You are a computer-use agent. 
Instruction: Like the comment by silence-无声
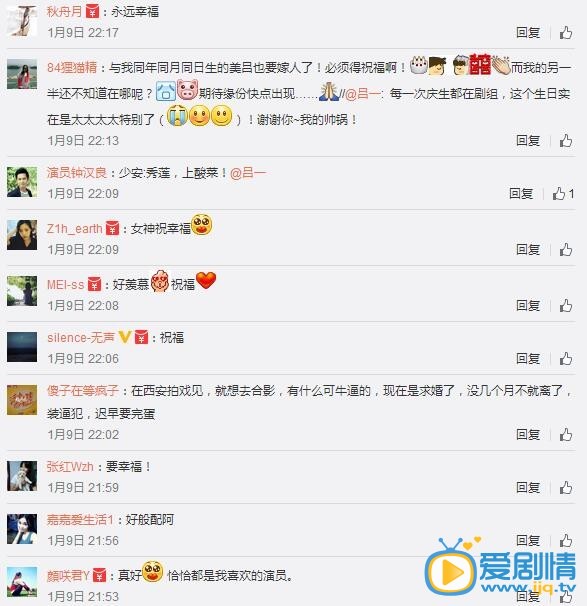(566, 359)
